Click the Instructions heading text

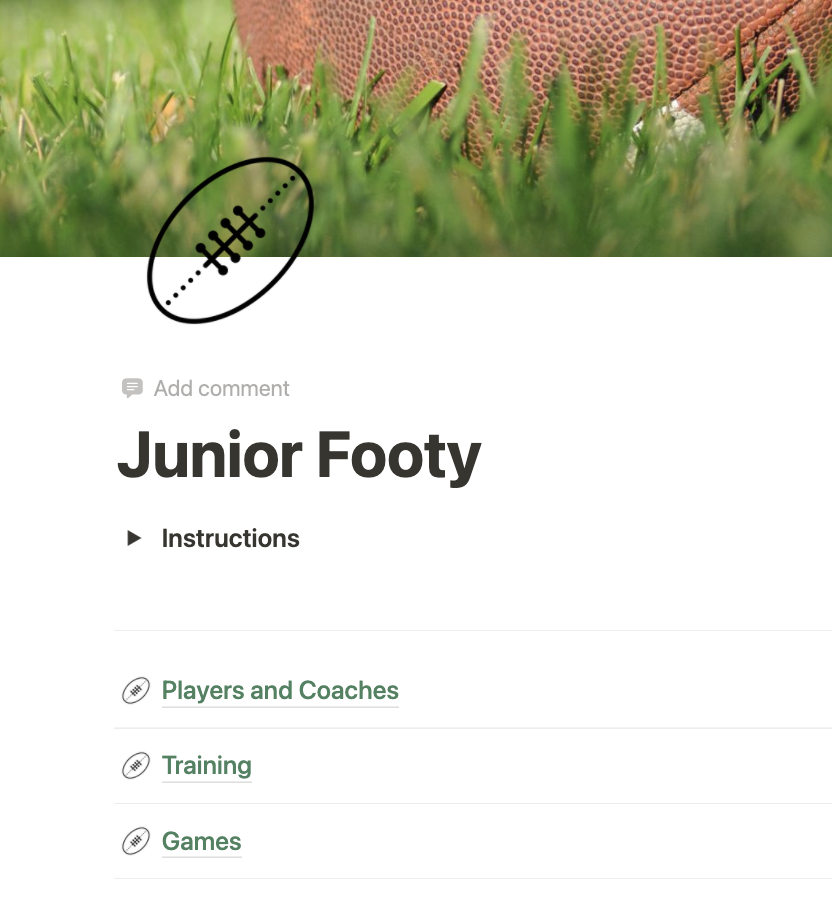coord(230,538)
